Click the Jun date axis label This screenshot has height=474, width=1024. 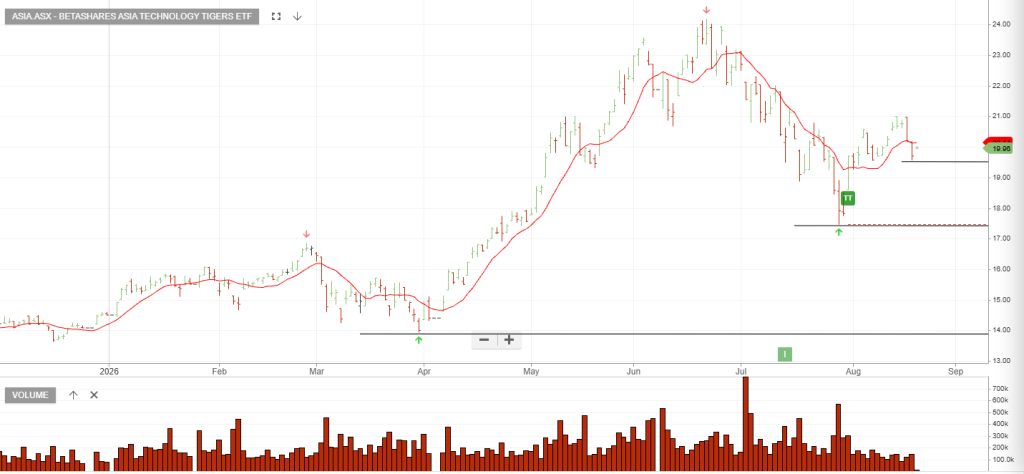point(633,370)
